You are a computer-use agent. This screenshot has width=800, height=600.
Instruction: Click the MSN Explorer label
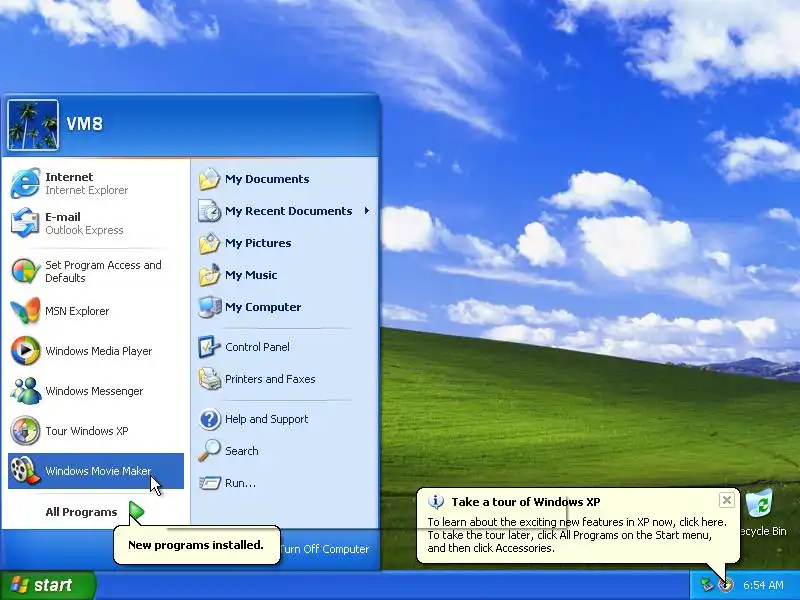77,311
